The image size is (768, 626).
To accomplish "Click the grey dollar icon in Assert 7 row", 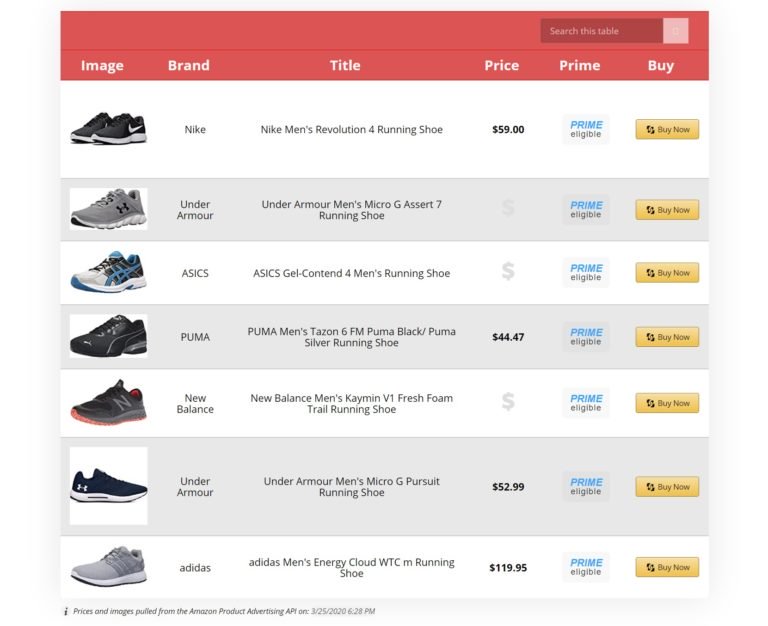I will [x=508, y=208].
